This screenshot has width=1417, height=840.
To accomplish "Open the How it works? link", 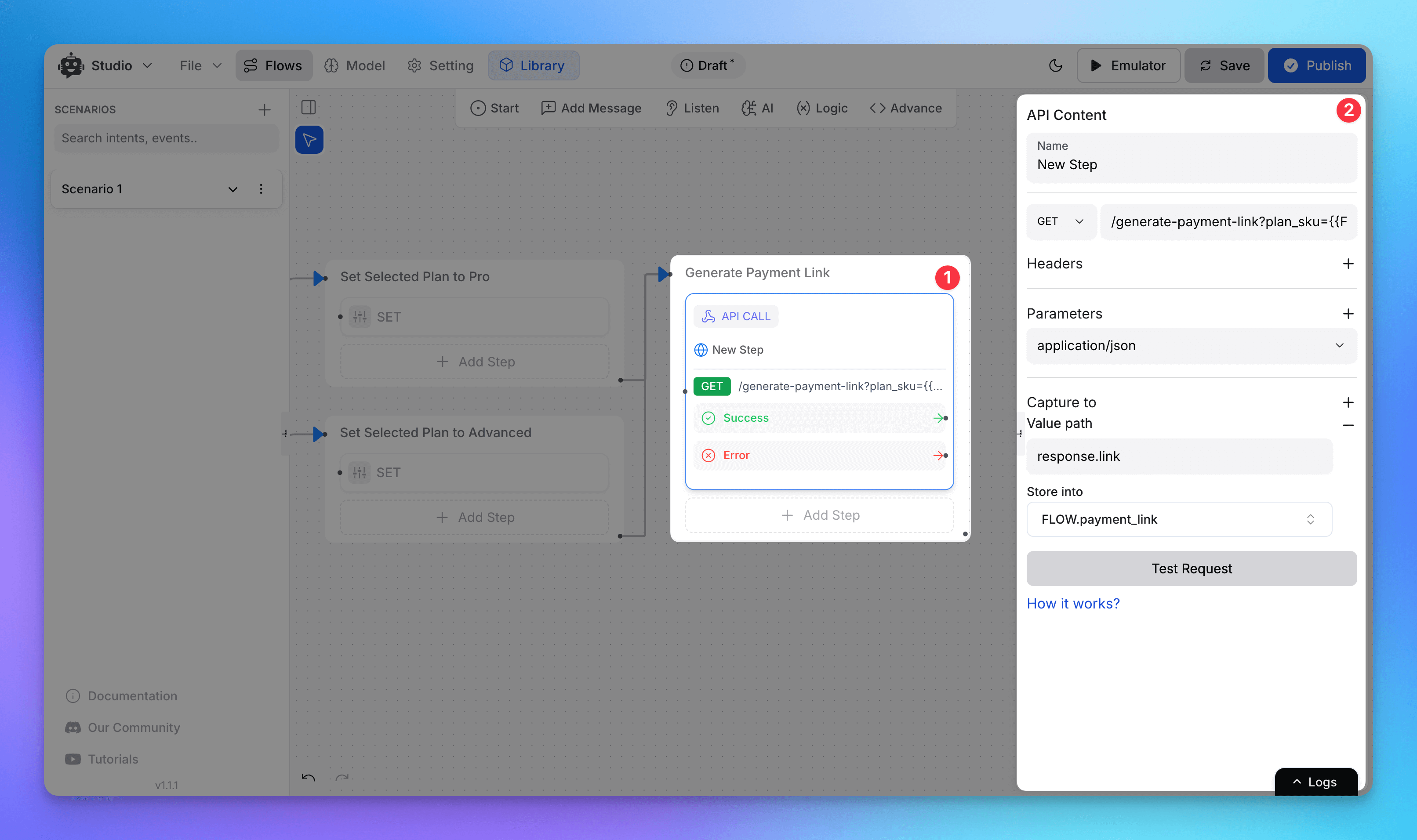I will (1073, 603).
